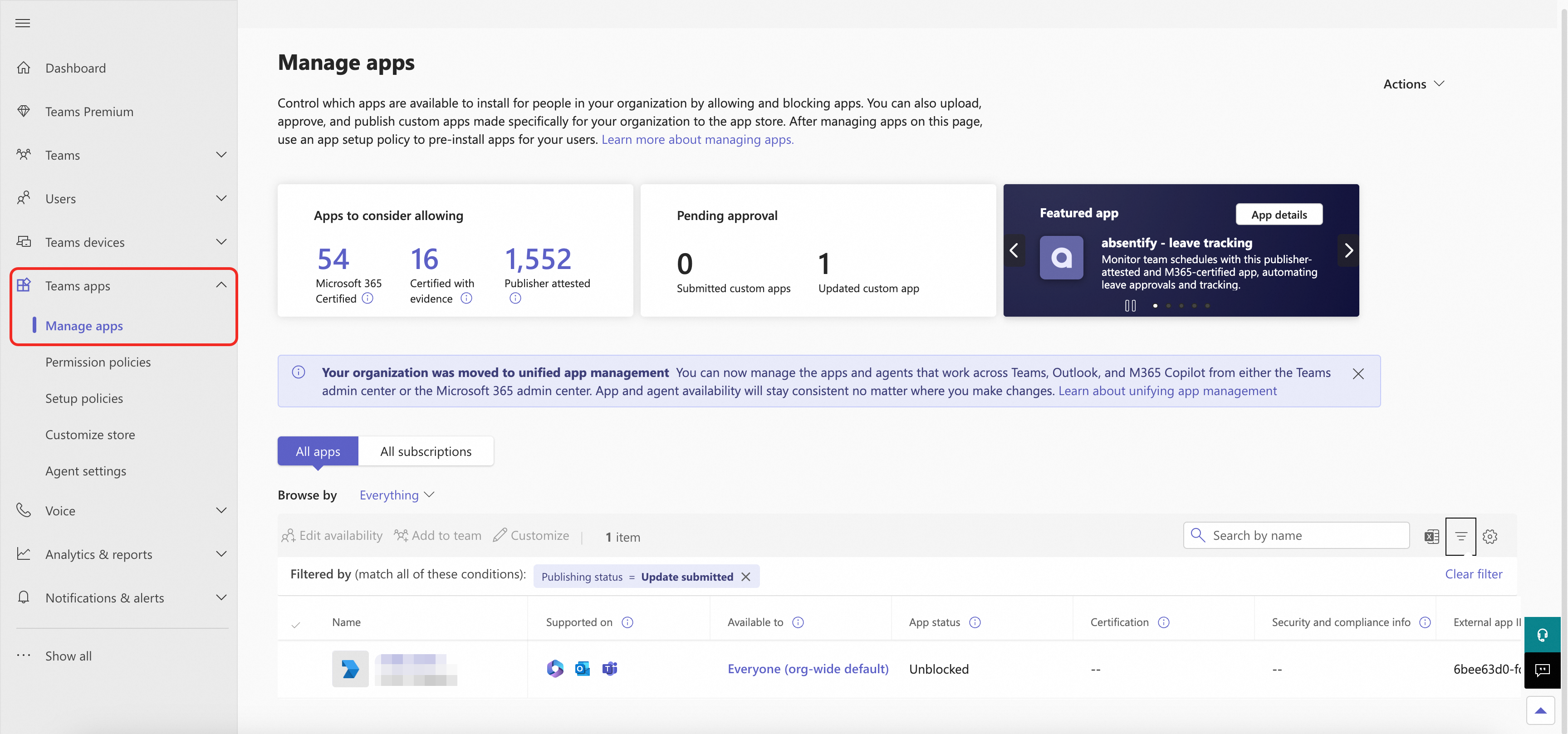Click the App details button

(x=1278, y=214)
